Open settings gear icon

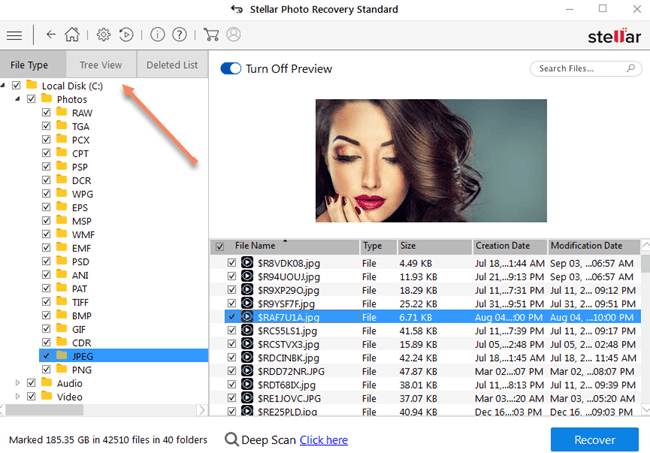coord(103,34)
